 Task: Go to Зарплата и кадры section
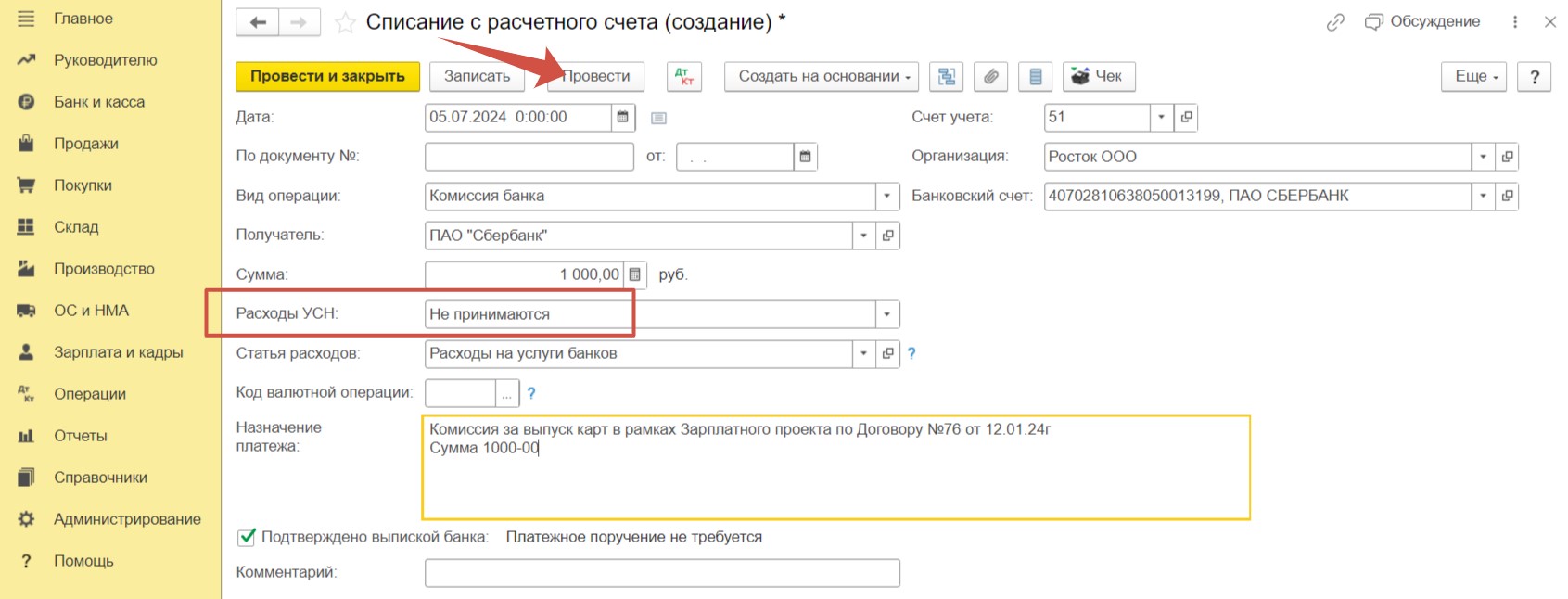(118, 352)
